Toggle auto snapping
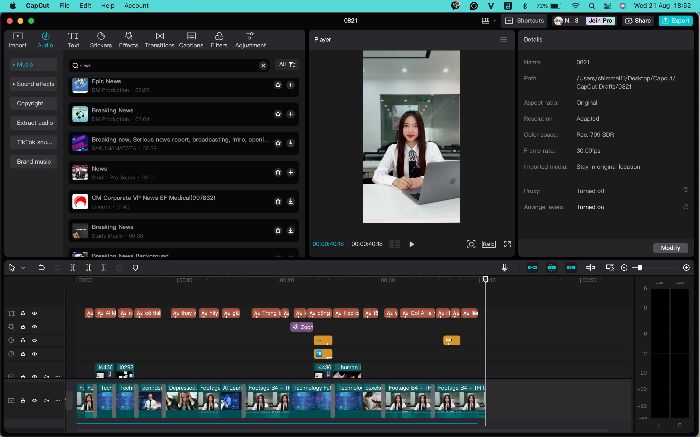 click(552, 267)
